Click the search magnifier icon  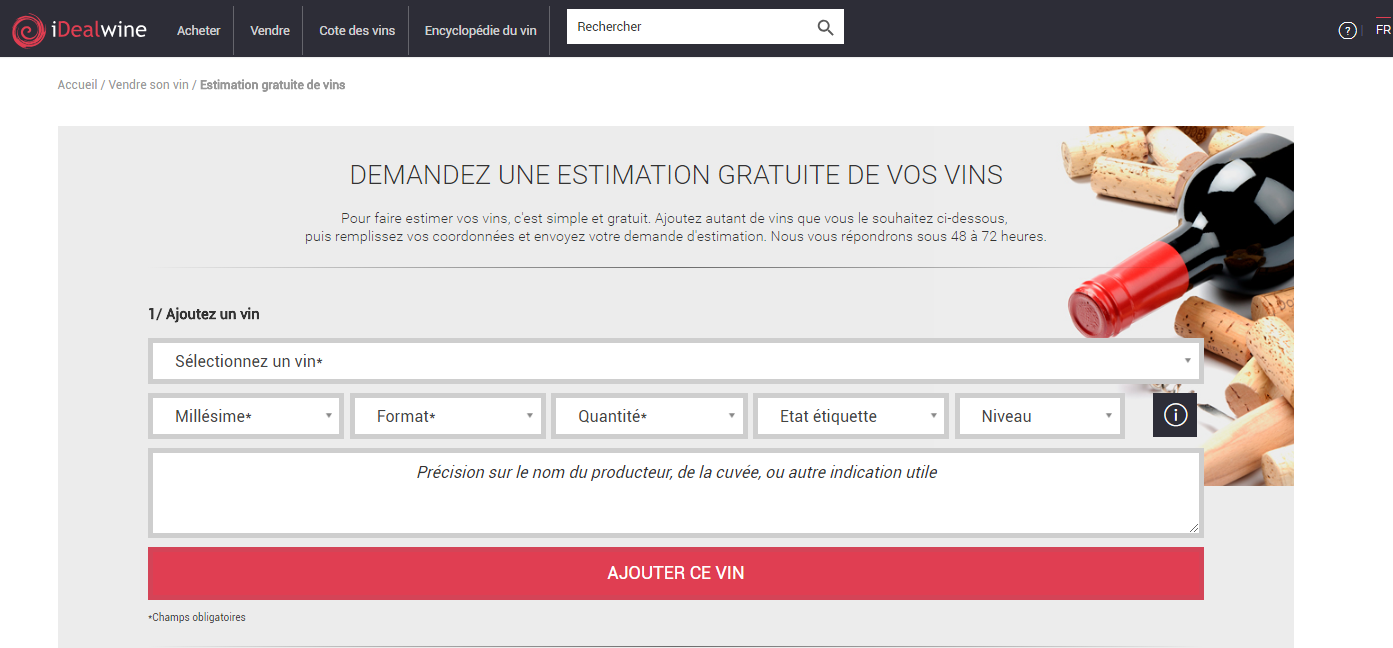point(824,26)
